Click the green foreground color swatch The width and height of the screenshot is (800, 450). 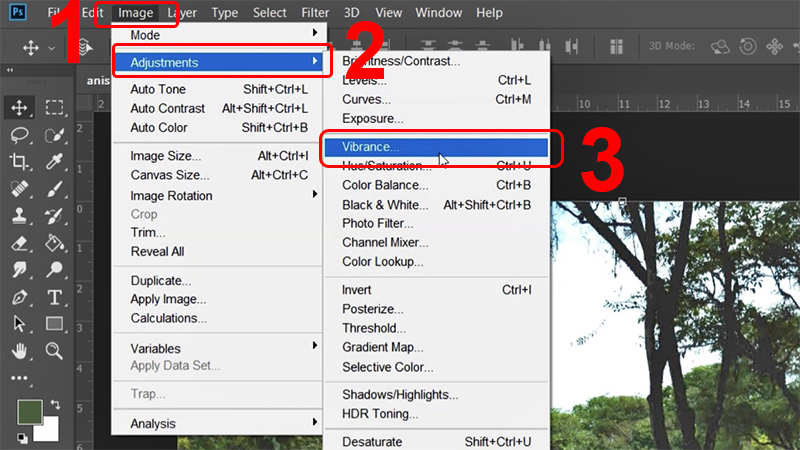click(x=29, y=412)
